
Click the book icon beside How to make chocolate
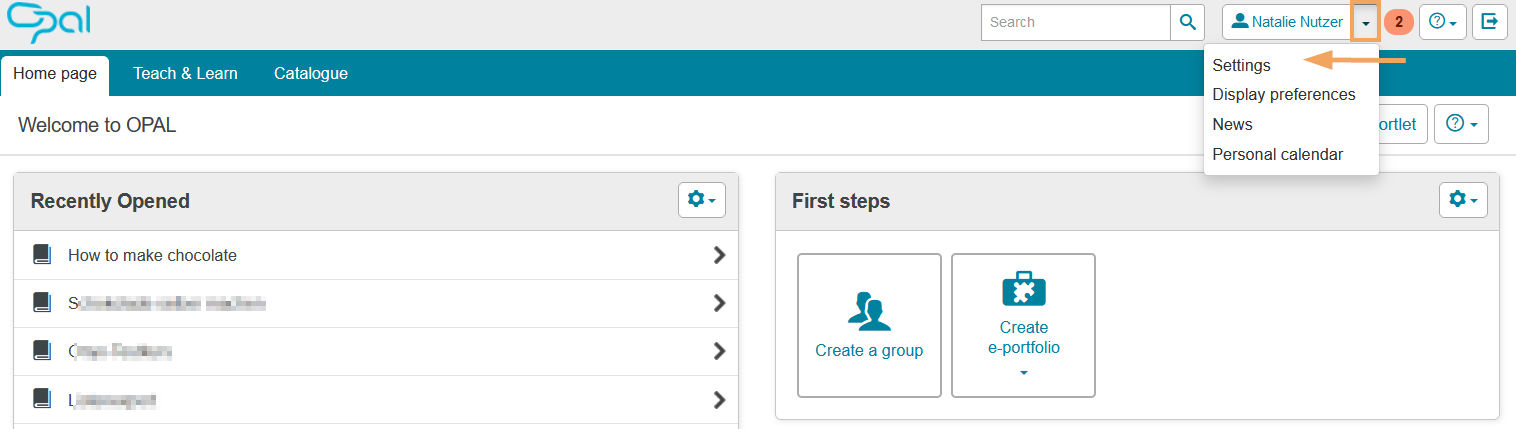41,255
